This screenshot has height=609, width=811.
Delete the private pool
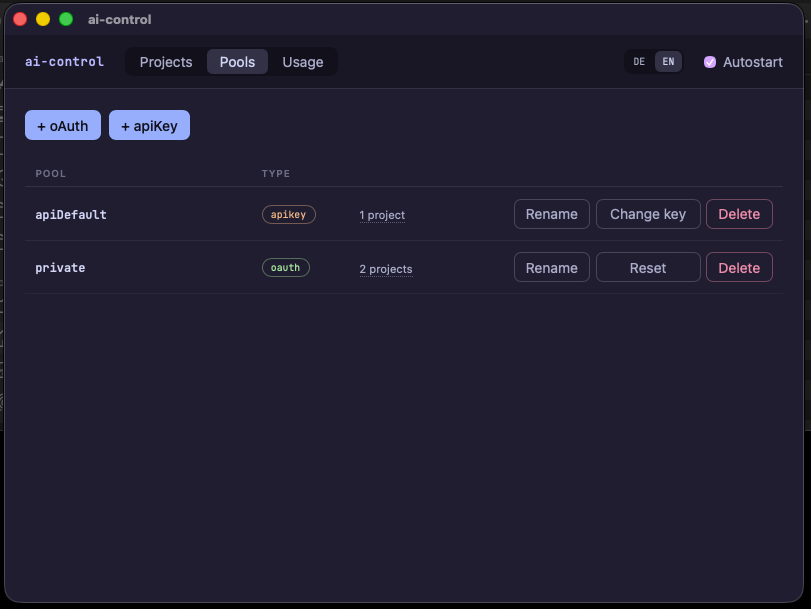pyautogui.click(x=739, y=268)
